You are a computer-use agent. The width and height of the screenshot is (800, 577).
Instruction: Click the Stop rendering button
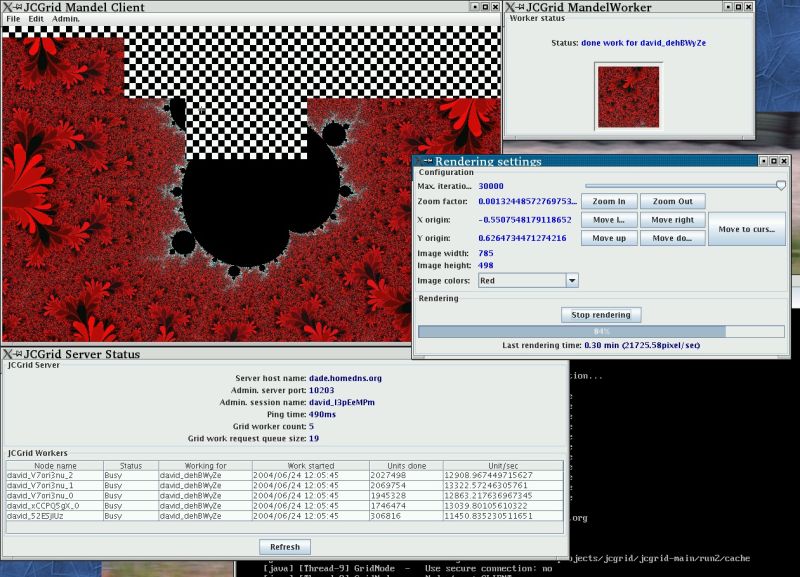click(600, 315)
